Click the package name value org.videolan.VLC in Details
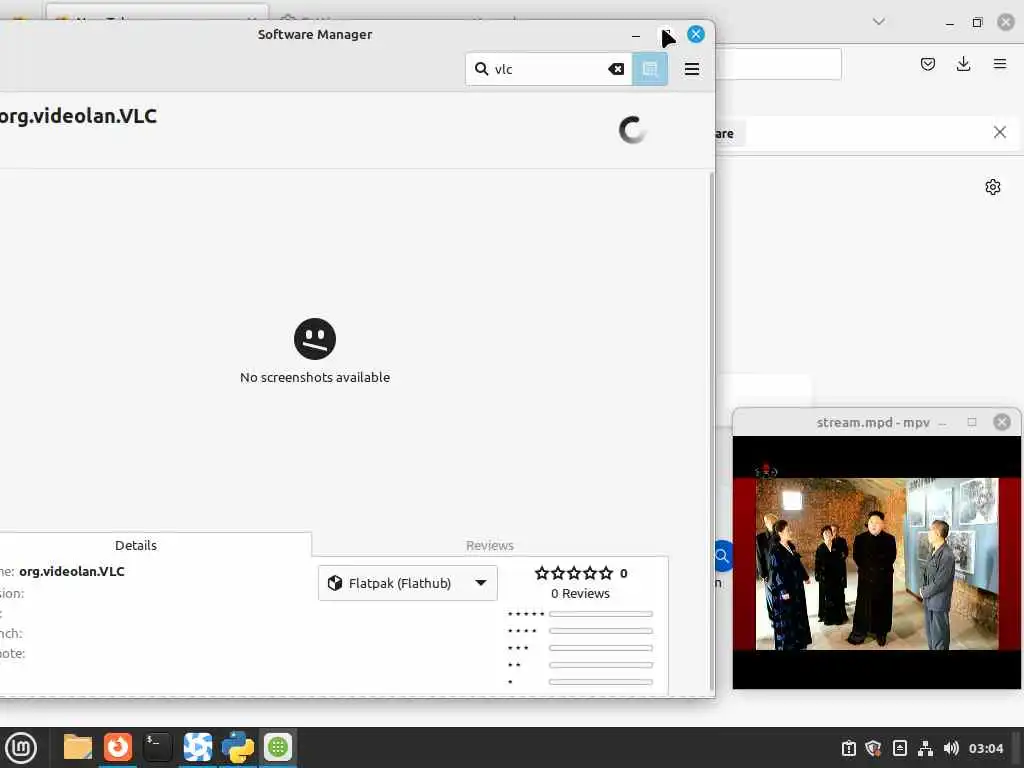The image size is (1024, 768). click(x=72, y=571)
